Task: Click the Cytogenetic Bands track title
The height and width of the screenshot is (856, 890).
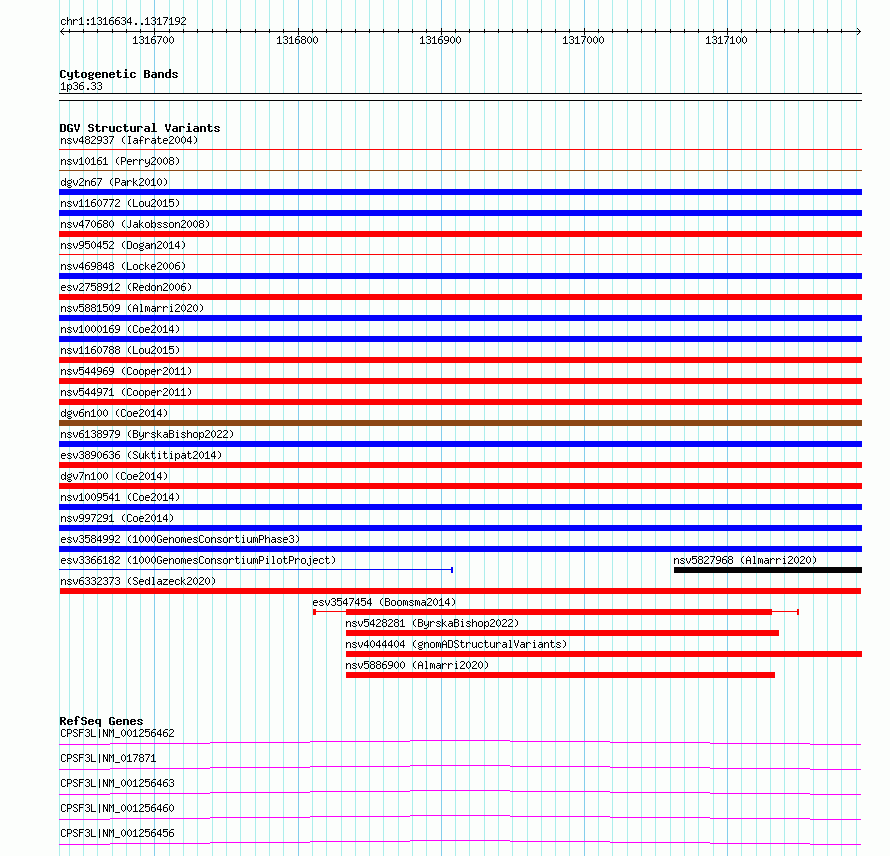Action: [x=119, y=74]
